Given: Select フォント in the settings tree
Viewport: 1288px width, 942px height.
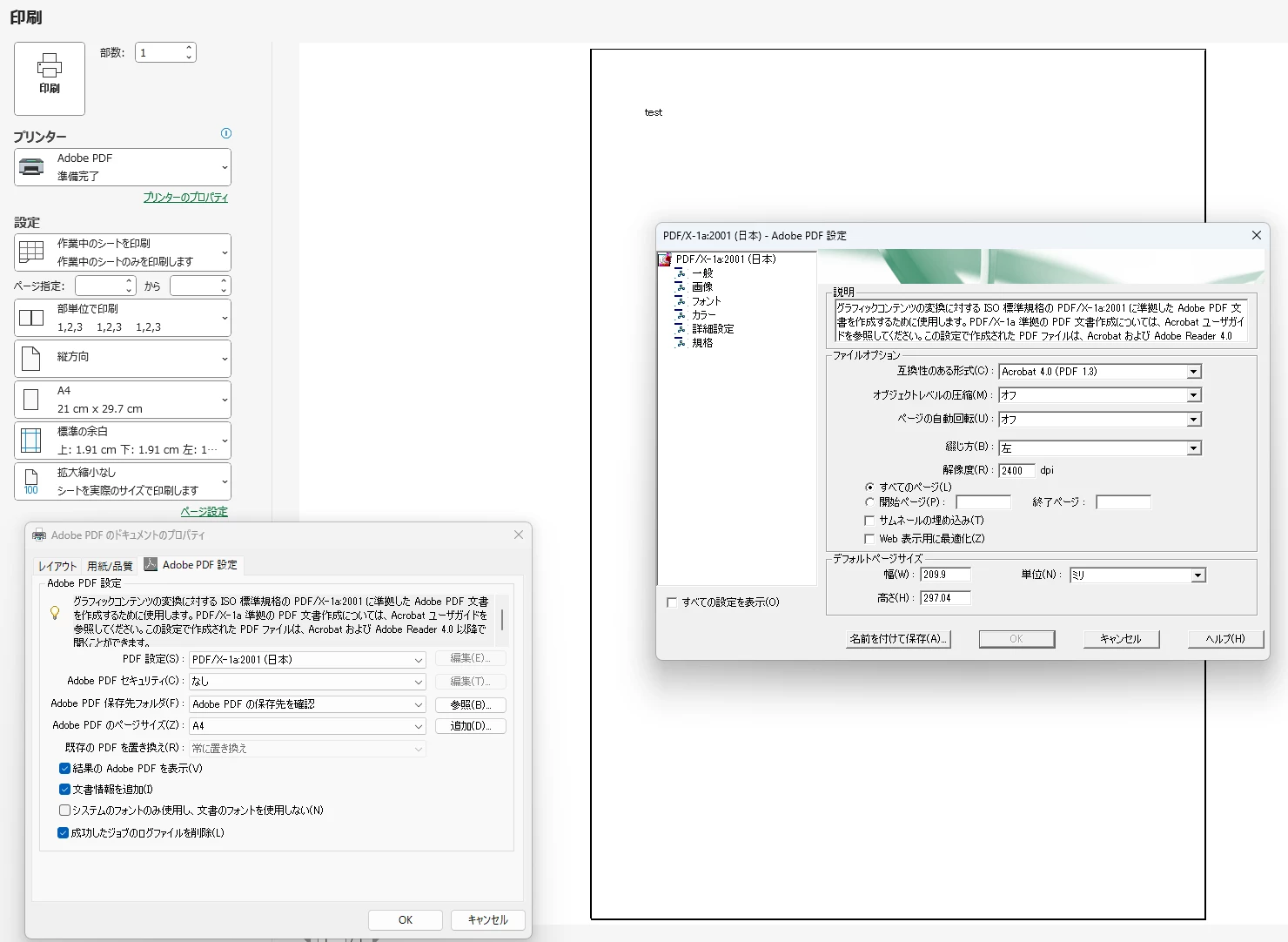Looking at the screenshot, I should point(706,301).
